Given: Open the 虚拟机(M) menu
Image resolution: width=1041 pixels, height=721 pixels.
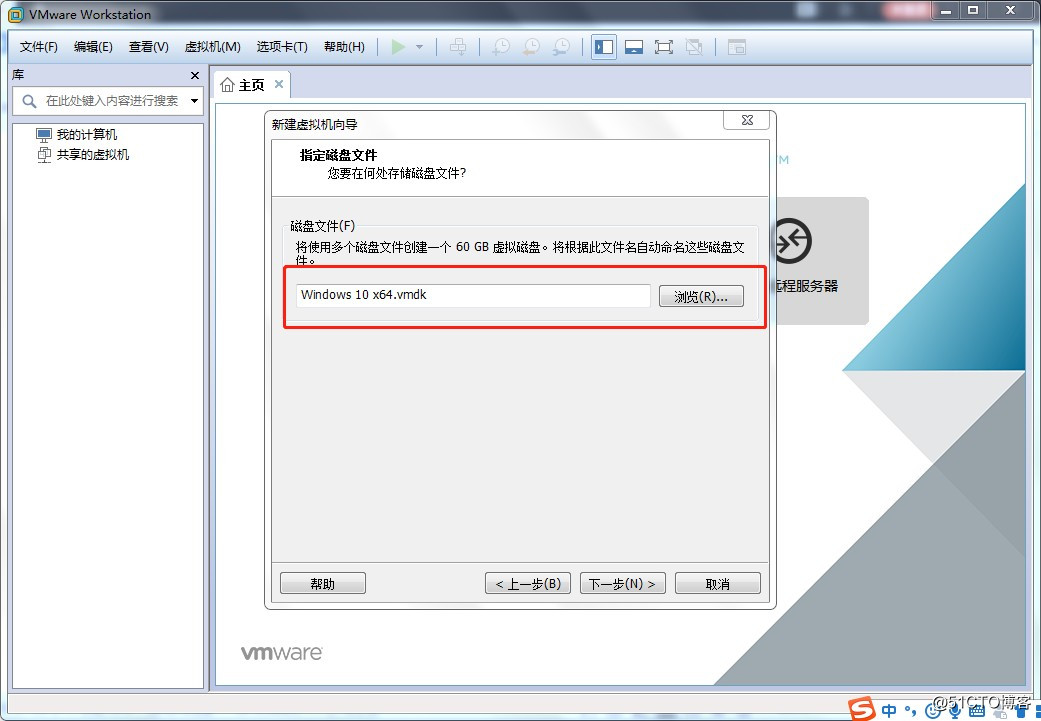Looking at the screenshot, I should (212, 47).
